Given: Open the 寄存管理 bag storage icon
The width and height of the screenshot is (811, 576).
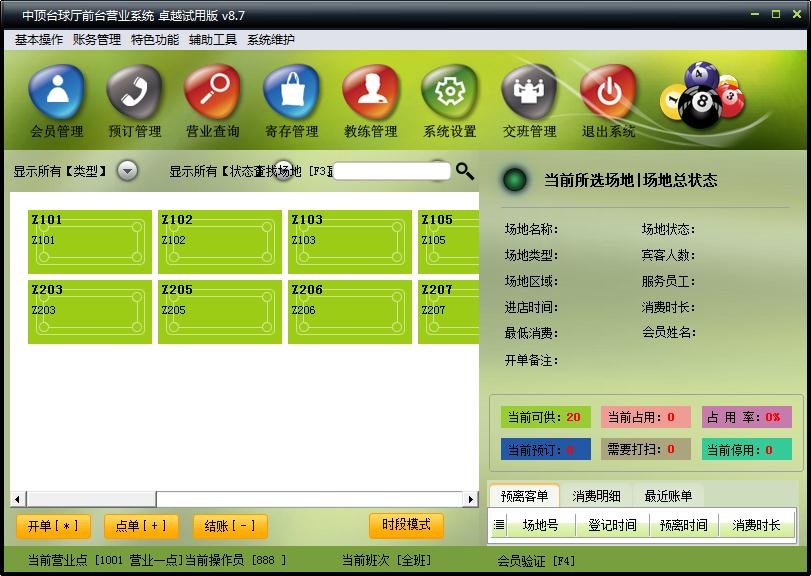Looking at the screenshot, I should coord(292,93).
